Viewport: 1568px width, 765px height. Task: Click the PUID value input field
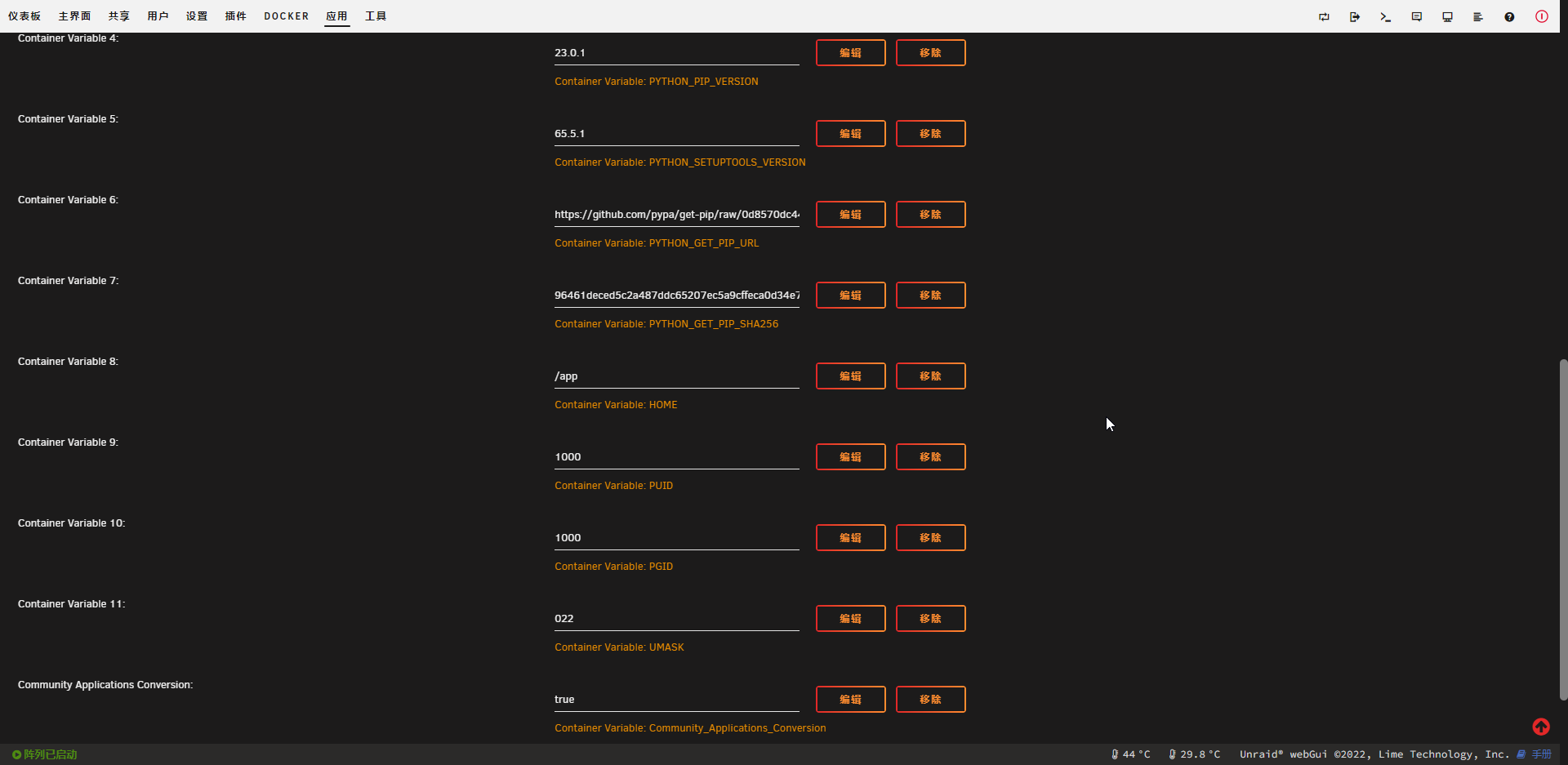(676, 456)
